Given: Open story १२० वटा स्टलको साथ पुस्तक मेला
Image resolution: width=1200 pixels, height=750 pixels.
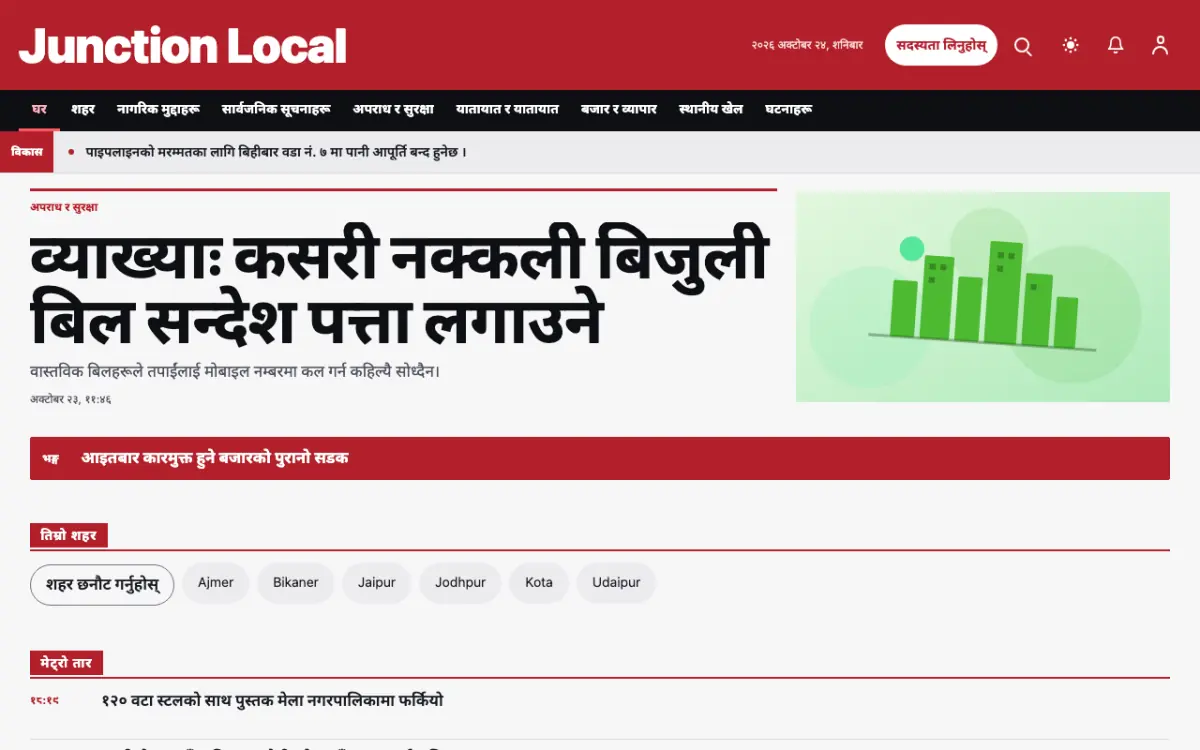Looking at the screenshot, I should tap(272, 701).
